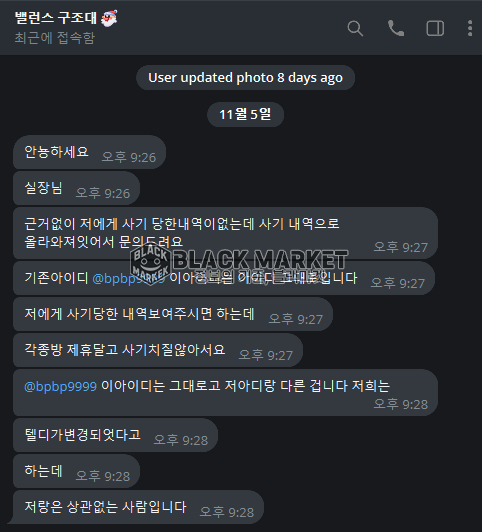Click the message starting with 근거없이

click(225, 233)
